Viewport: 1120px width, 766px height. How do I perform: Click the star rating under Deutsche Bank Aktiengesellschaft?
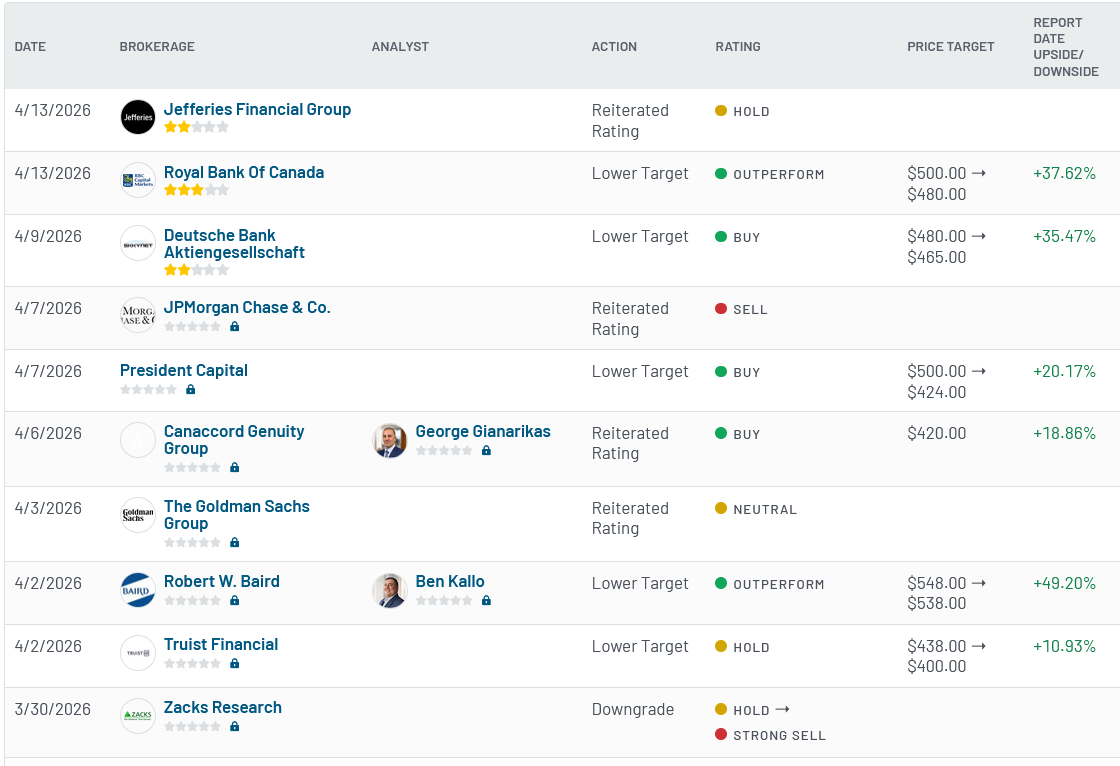coord(196,270)
